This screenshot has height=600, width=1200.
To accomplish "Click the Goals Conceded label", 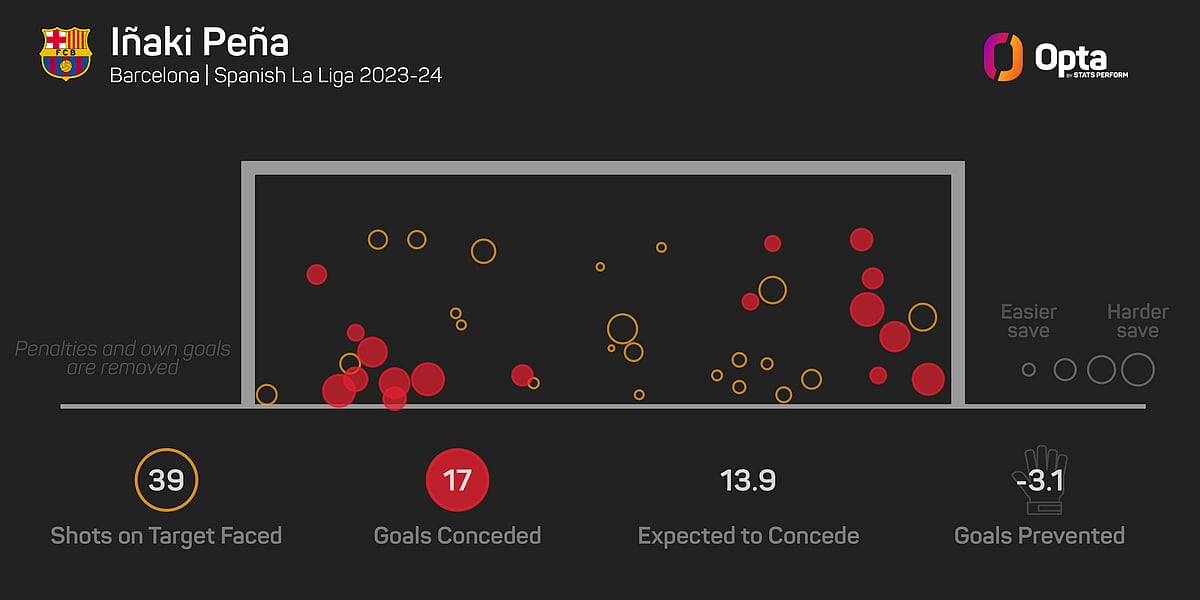I will [457, 536].
